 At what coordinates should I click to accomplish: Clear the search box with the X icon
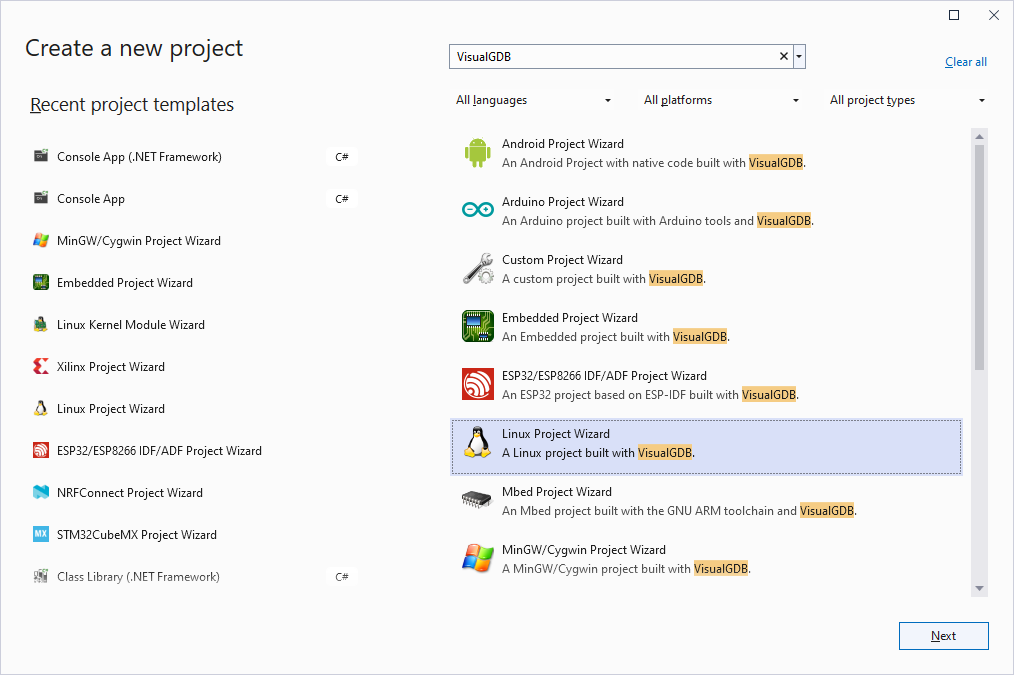coord(784,56)
